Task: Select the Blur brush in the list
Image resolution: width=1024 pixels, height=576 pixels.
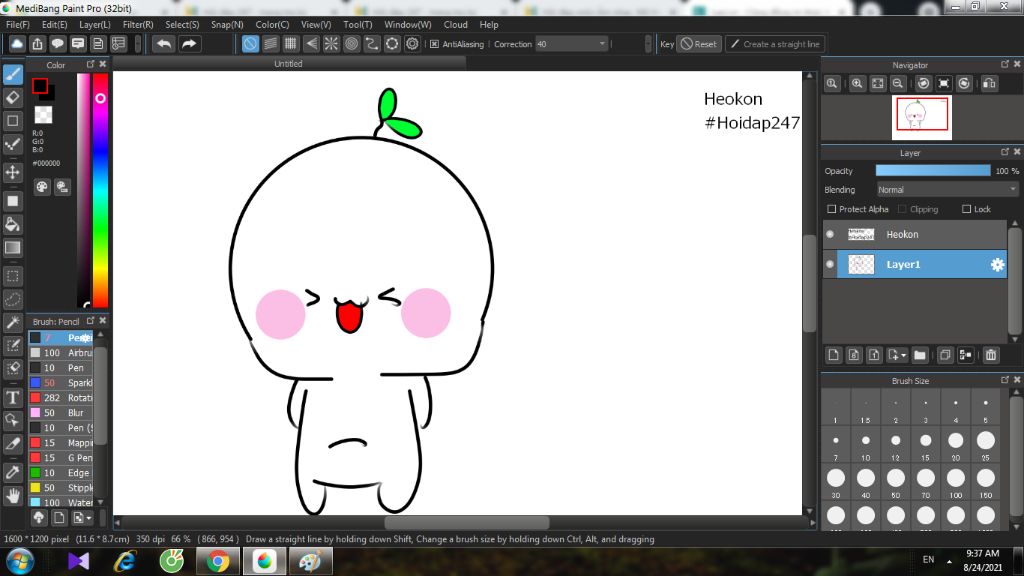Action: click(61, 413)
